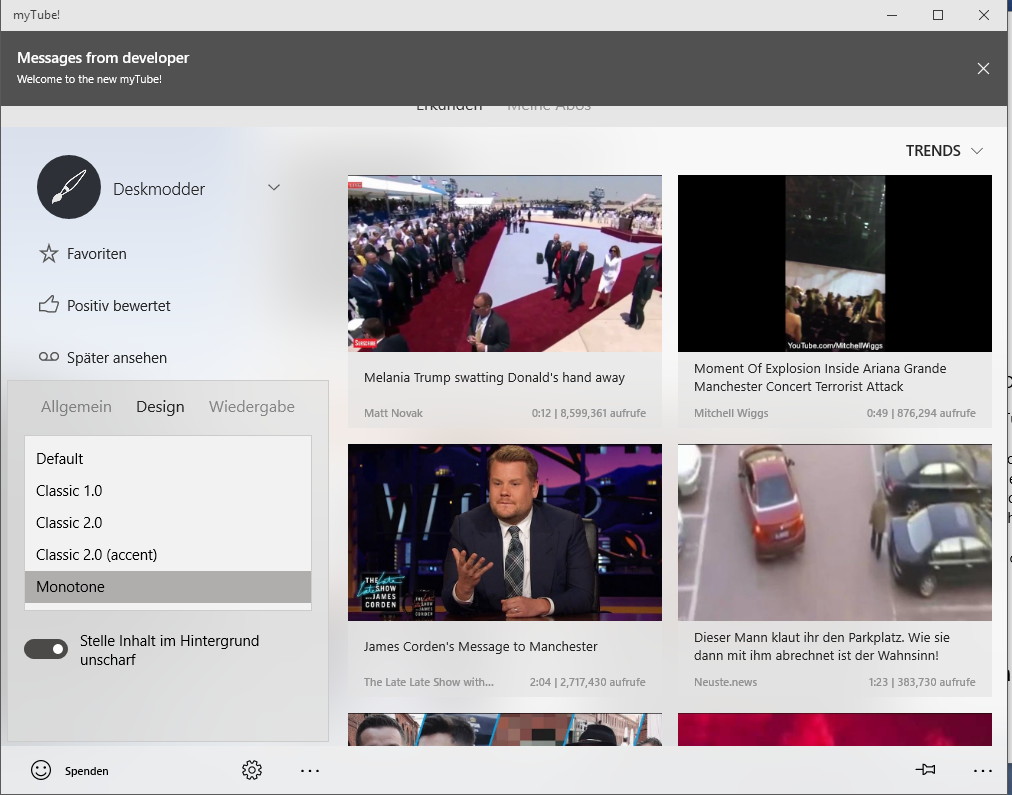
Task: Open the Später ansehen list
Action: pos(117,357)
